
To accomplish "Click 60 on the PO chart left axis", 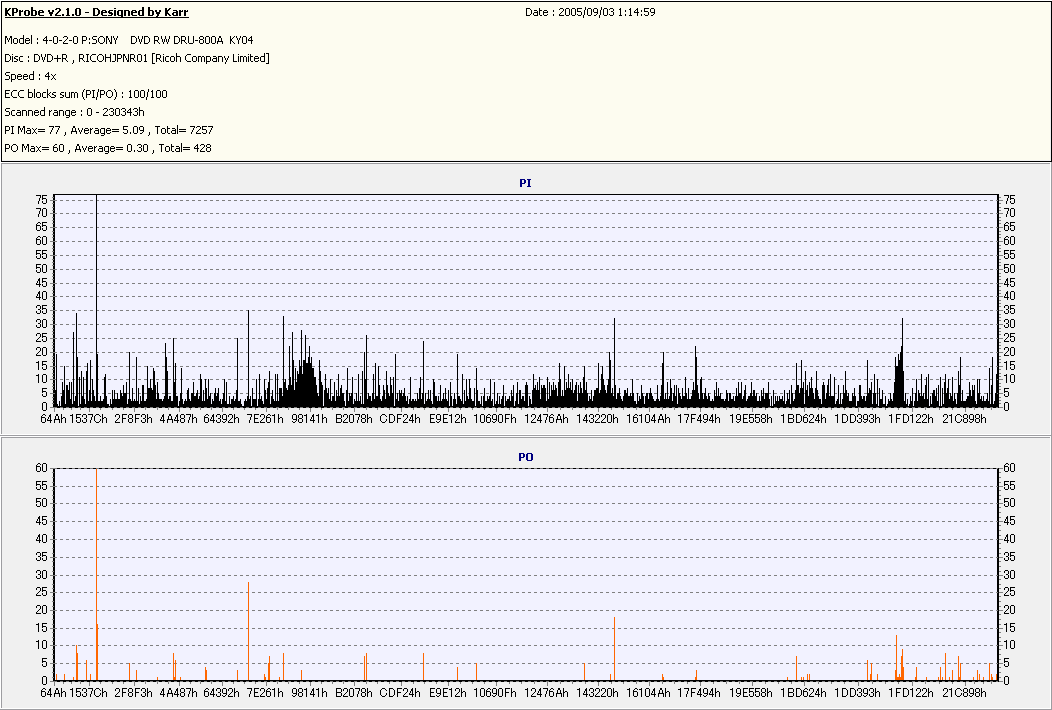I will pyautogui.click(x=42, y=468).
